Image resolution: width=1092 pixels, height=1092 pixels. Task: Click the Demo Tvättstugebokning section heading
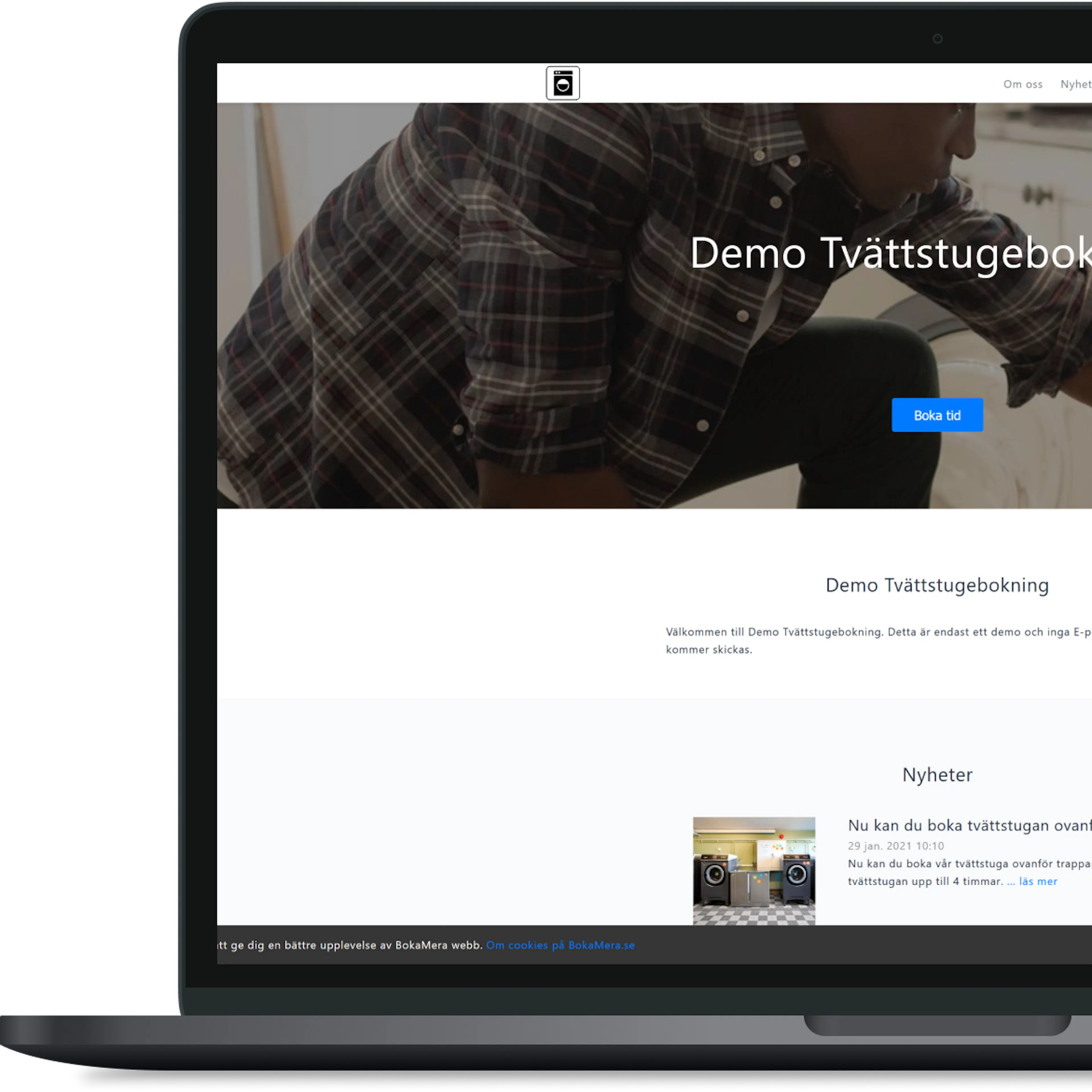pos(937,585)
